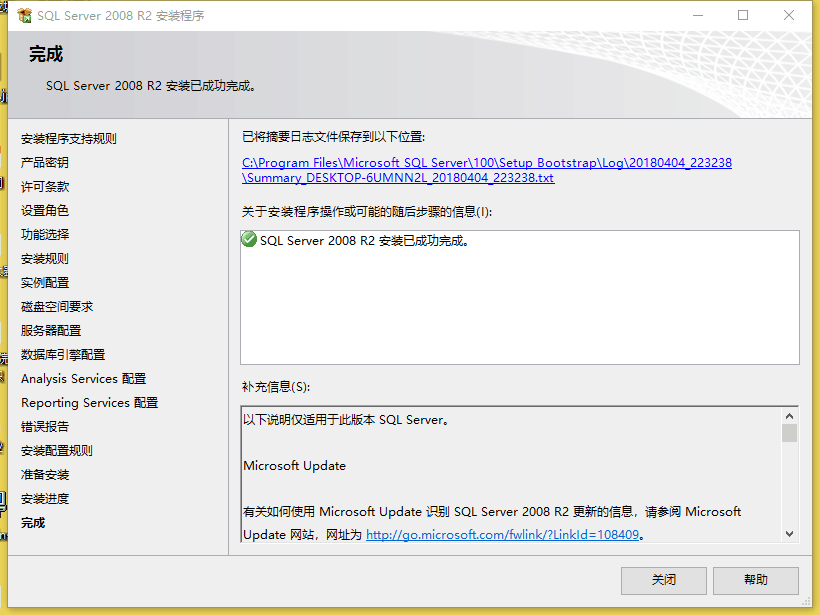Click the 关于安装程序操作或可能的随后步骤的信息(I) label

(x=367, y=212)
